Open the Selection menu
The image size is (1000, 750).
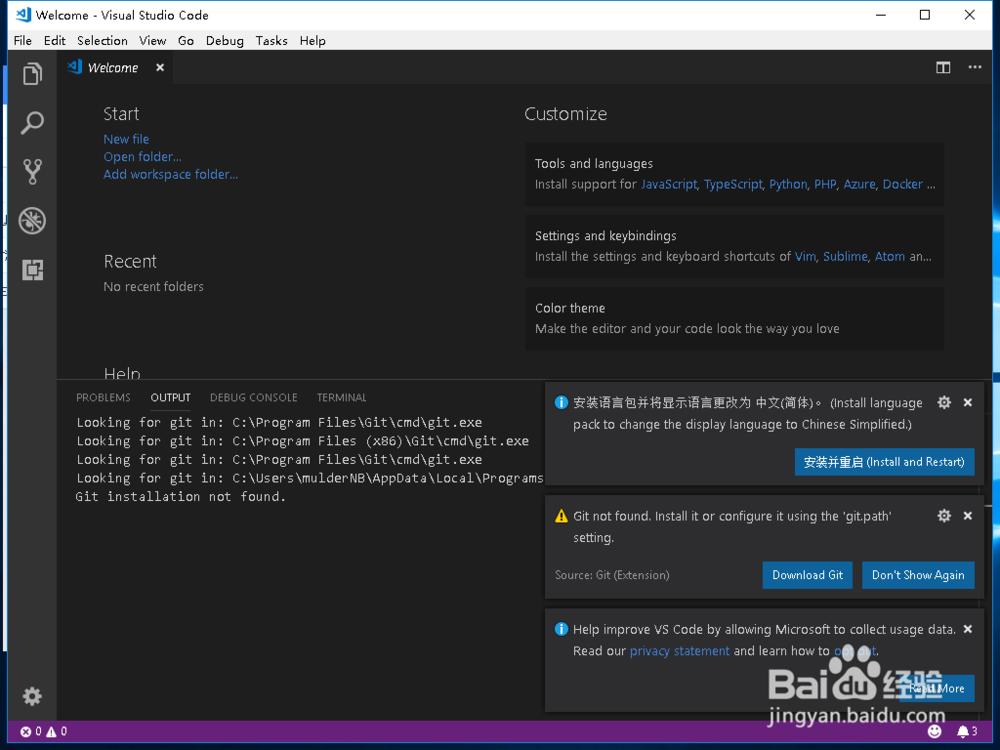[102, 40]
